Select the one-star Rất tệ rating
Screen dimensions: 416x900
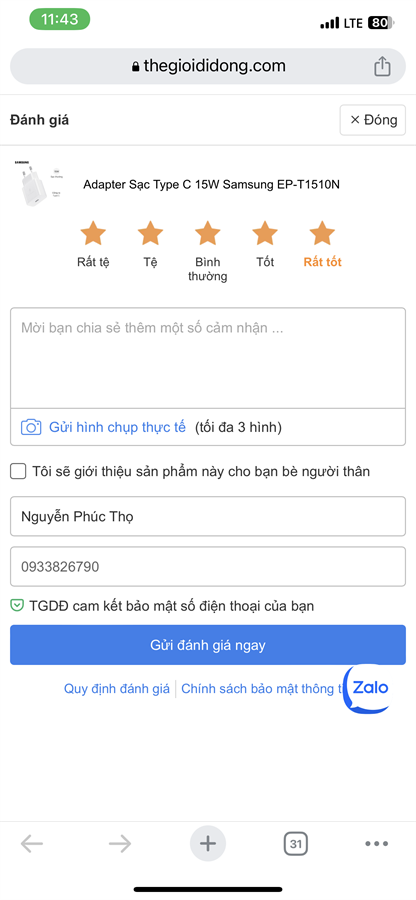(93, 234)
